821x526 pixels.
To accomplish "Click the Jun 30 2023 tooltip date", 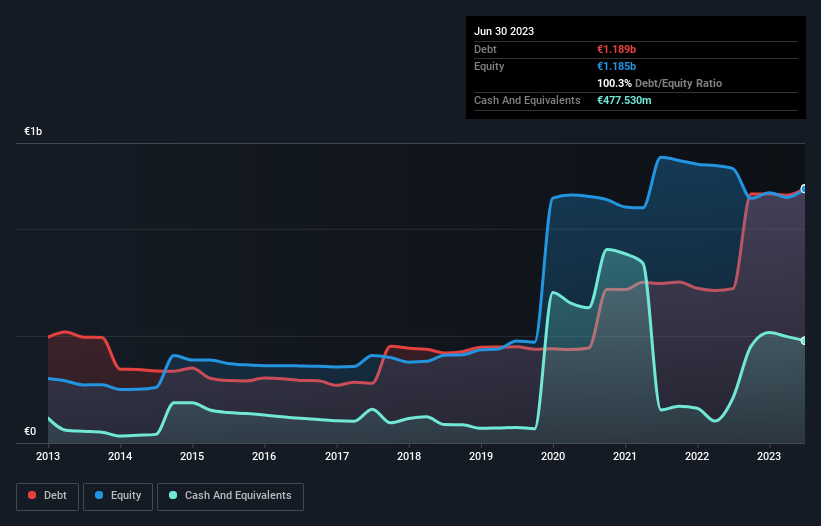I will (504, 31).
